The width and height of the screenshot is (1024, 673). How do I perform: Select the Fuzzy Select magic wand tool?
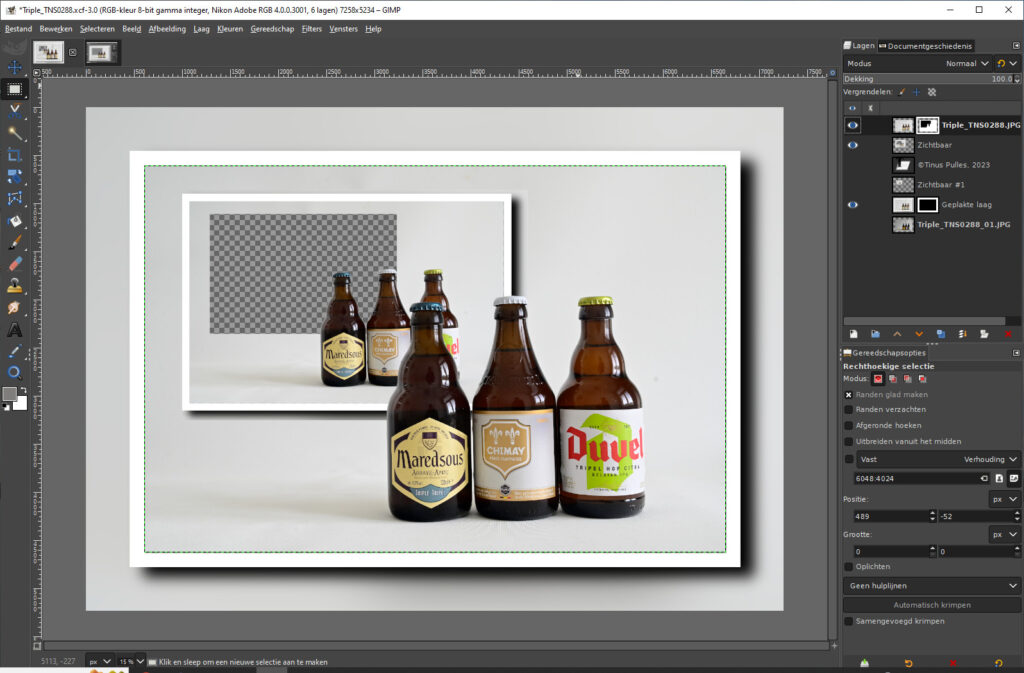[14, 133]
